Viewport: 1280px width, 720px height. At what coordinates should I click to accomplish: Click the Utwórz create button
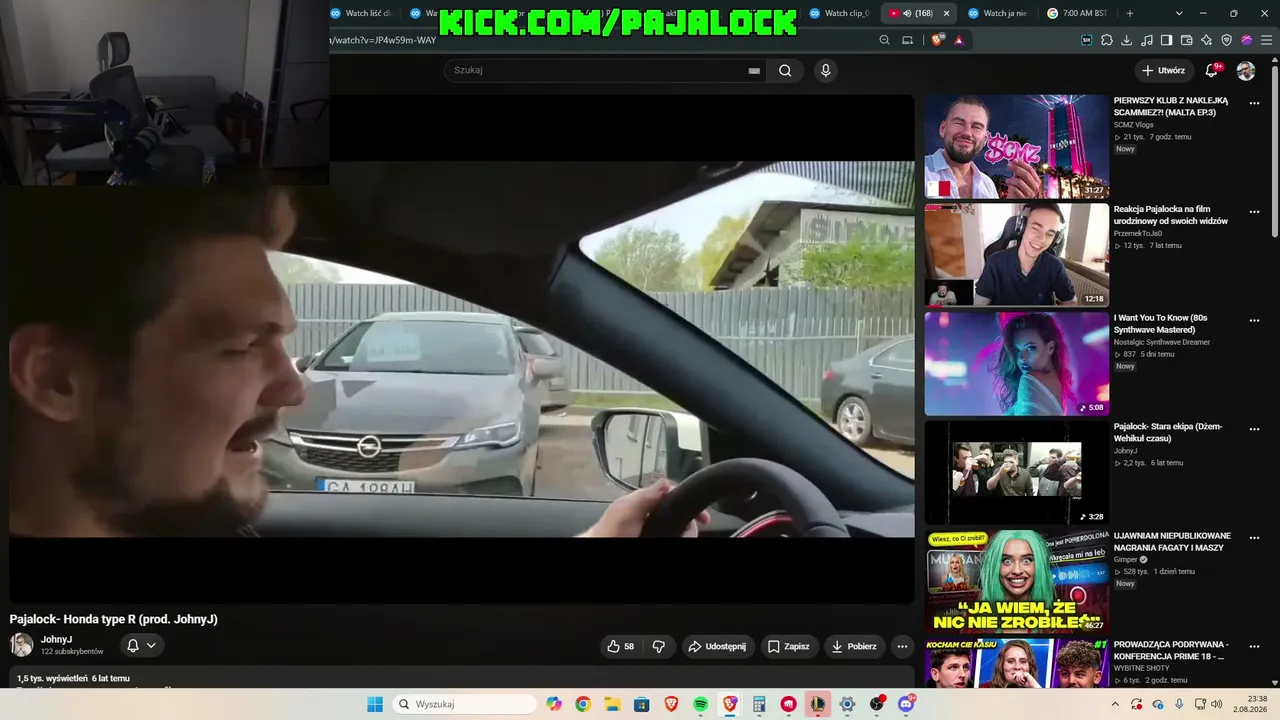click(x=1163, y=70)
